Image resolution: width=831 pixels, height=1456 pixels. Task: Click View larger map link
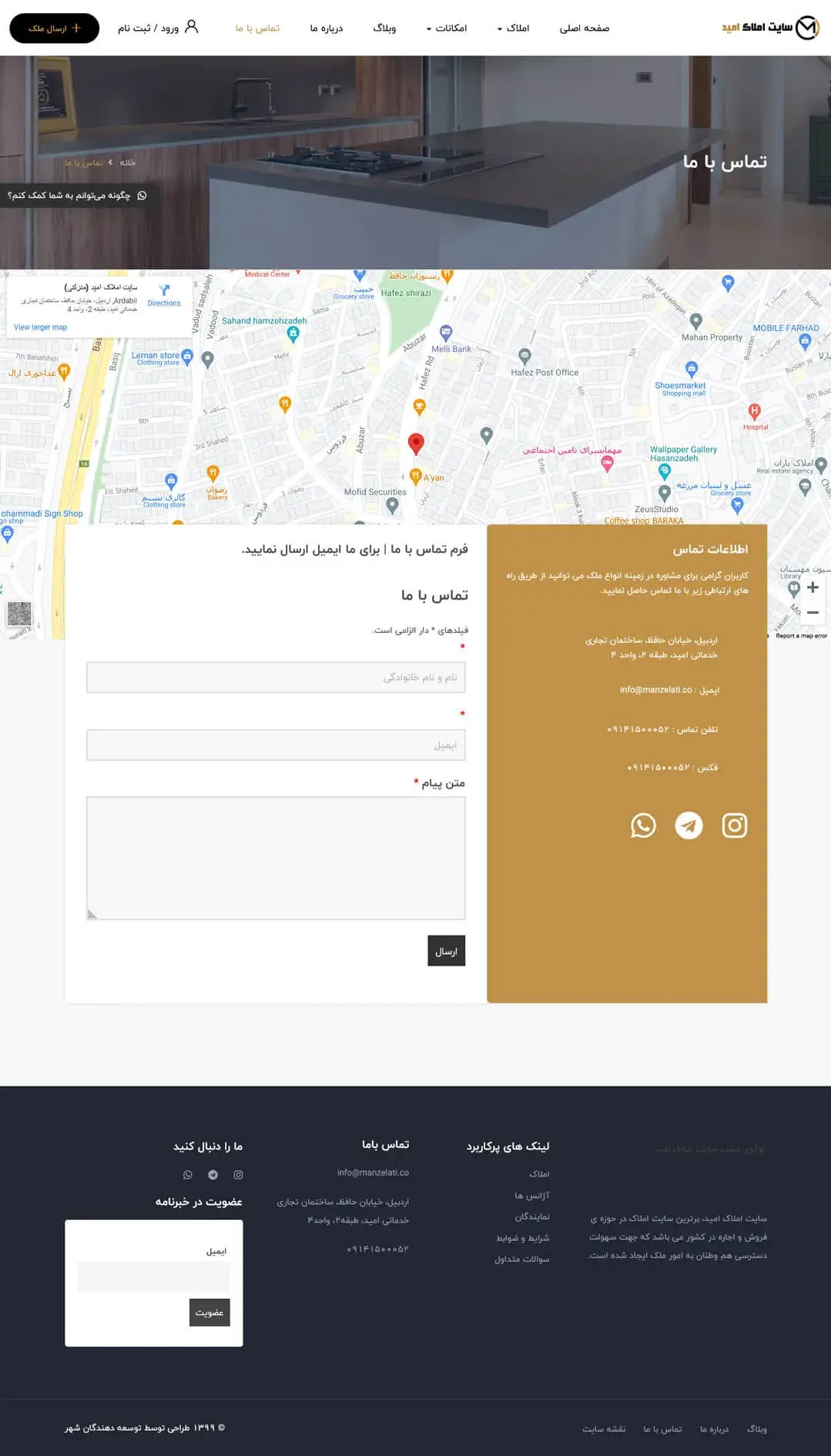[x=40, y=327]
